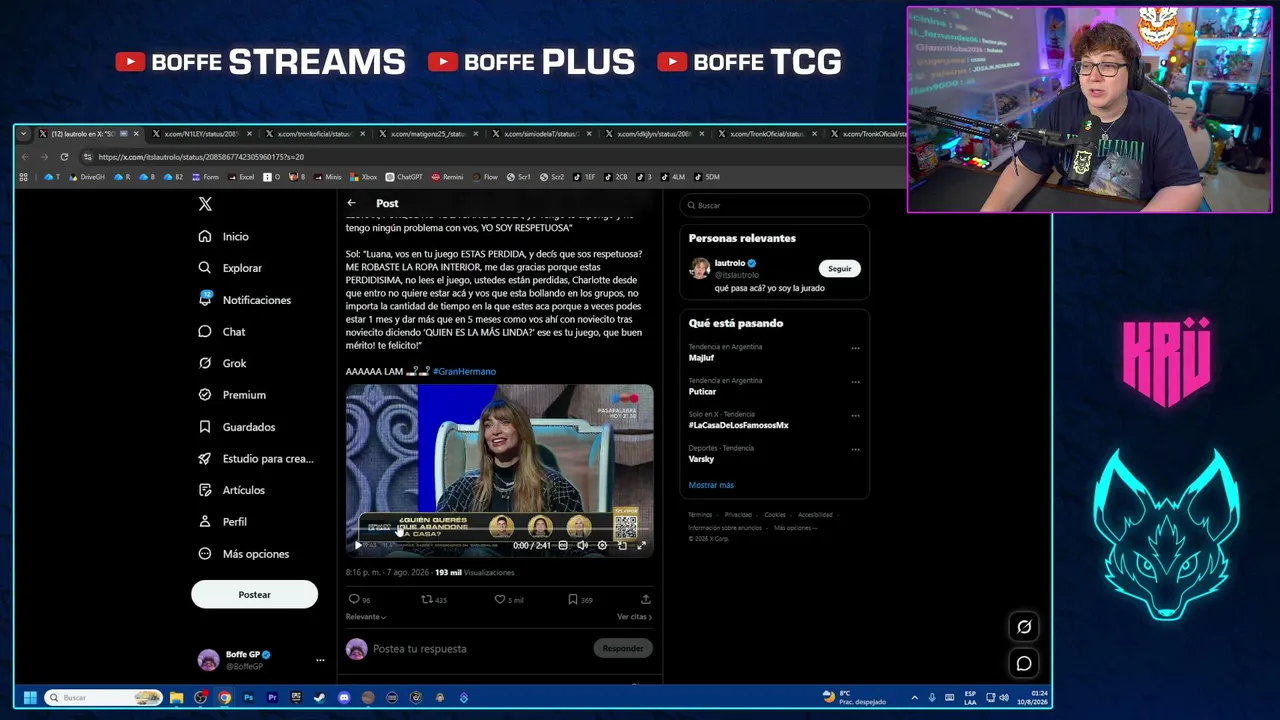Open the #GranHermano hashtag
Screen dimensions: 1280x720
464,371
